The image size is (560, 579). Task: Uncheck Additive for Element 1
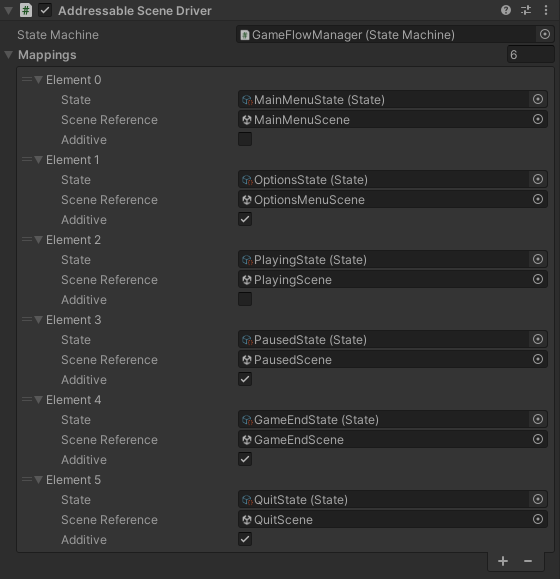point(245,219)
